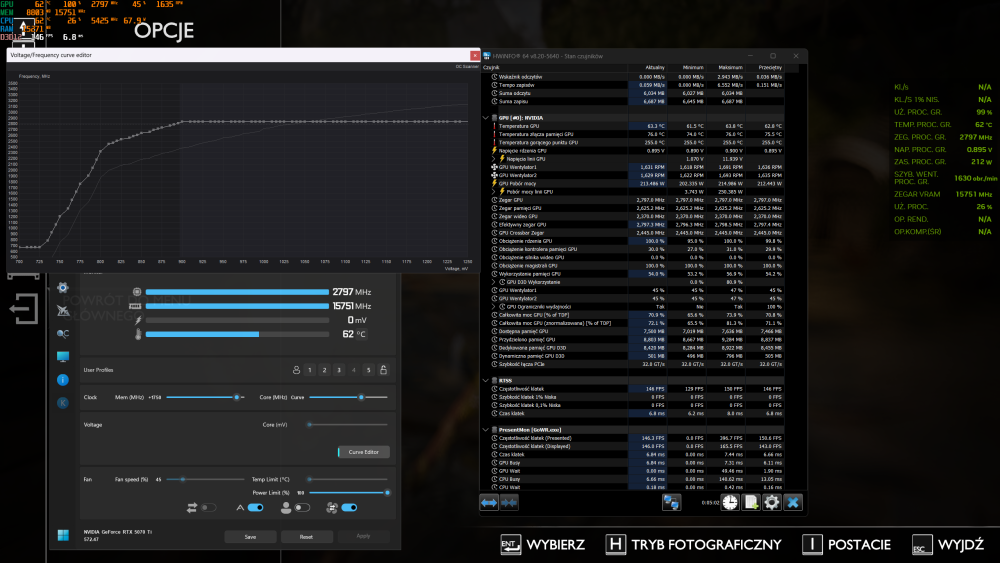The image size is (1000, 563).
Task: Click the profile lock icon
Action: [383, 370]
